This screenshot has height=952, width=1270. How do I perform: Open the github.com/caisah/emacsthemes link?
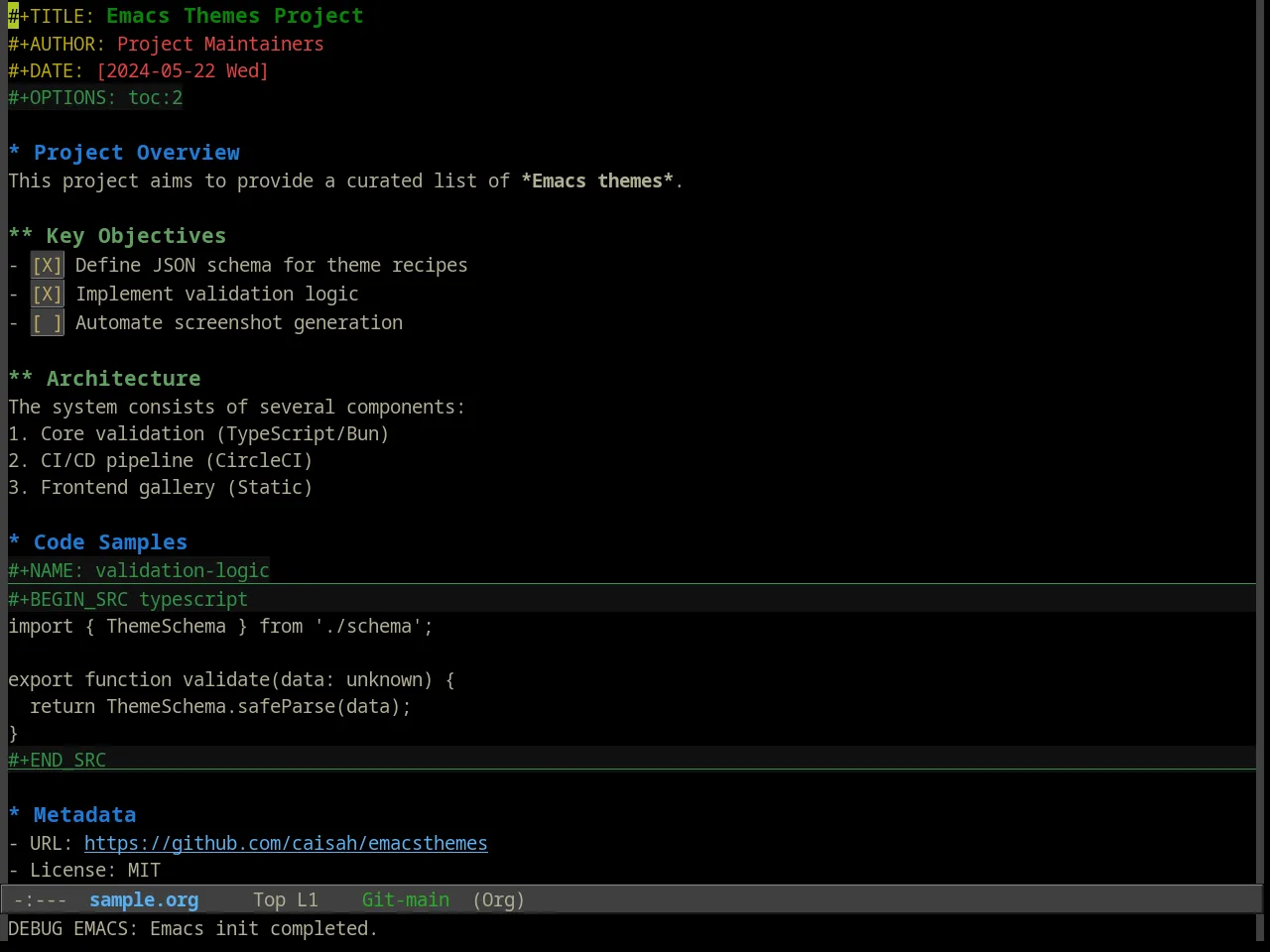[x=286, y=843]
